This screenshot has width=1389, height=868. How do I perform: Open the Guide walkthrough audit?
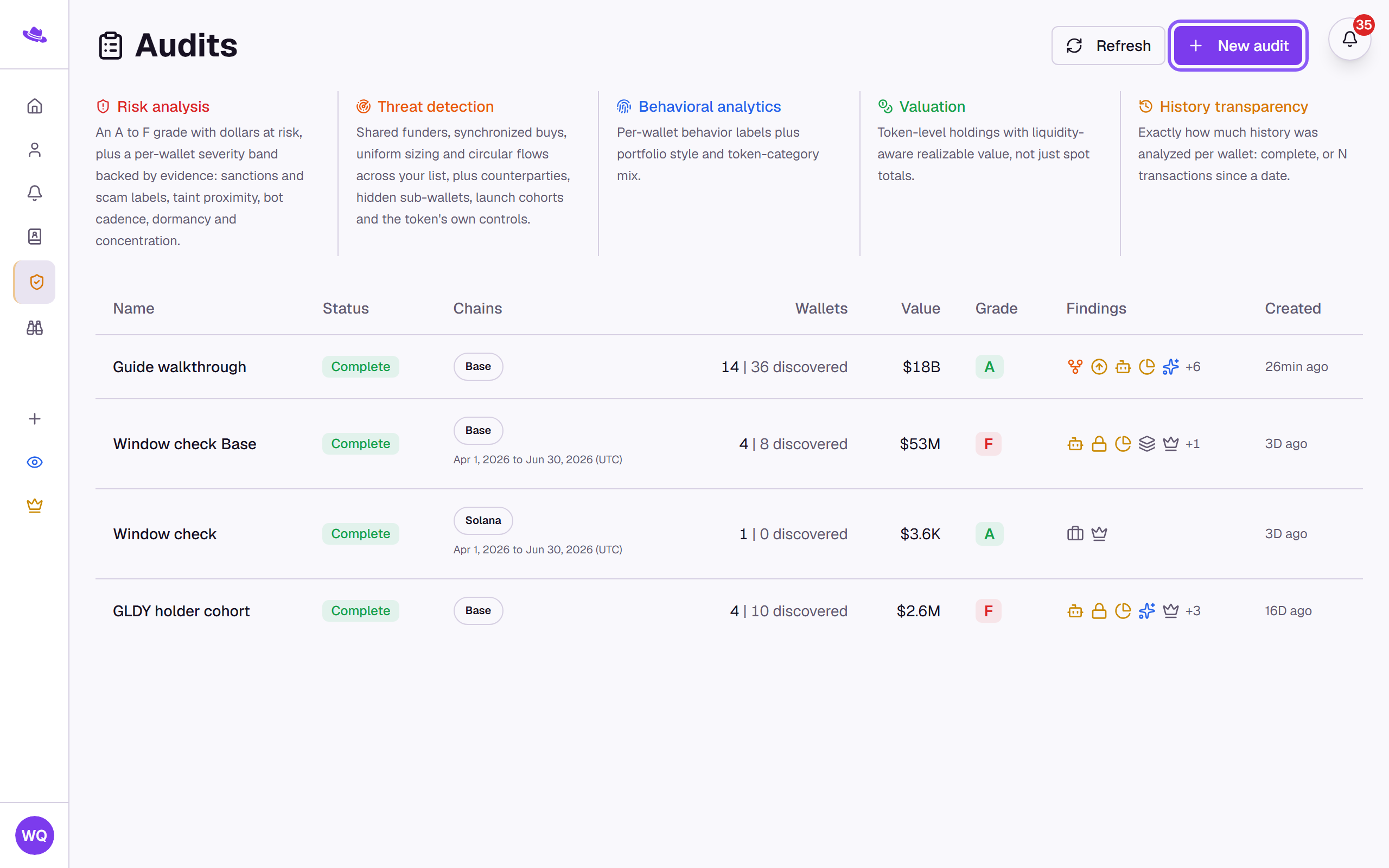[x=180, y=367]
